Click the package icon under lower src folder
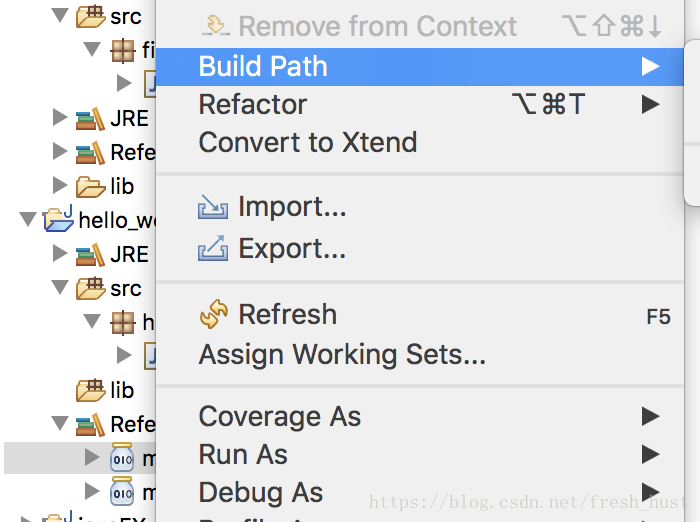Viewport: 700px width, 522px height. coord(123,322)
